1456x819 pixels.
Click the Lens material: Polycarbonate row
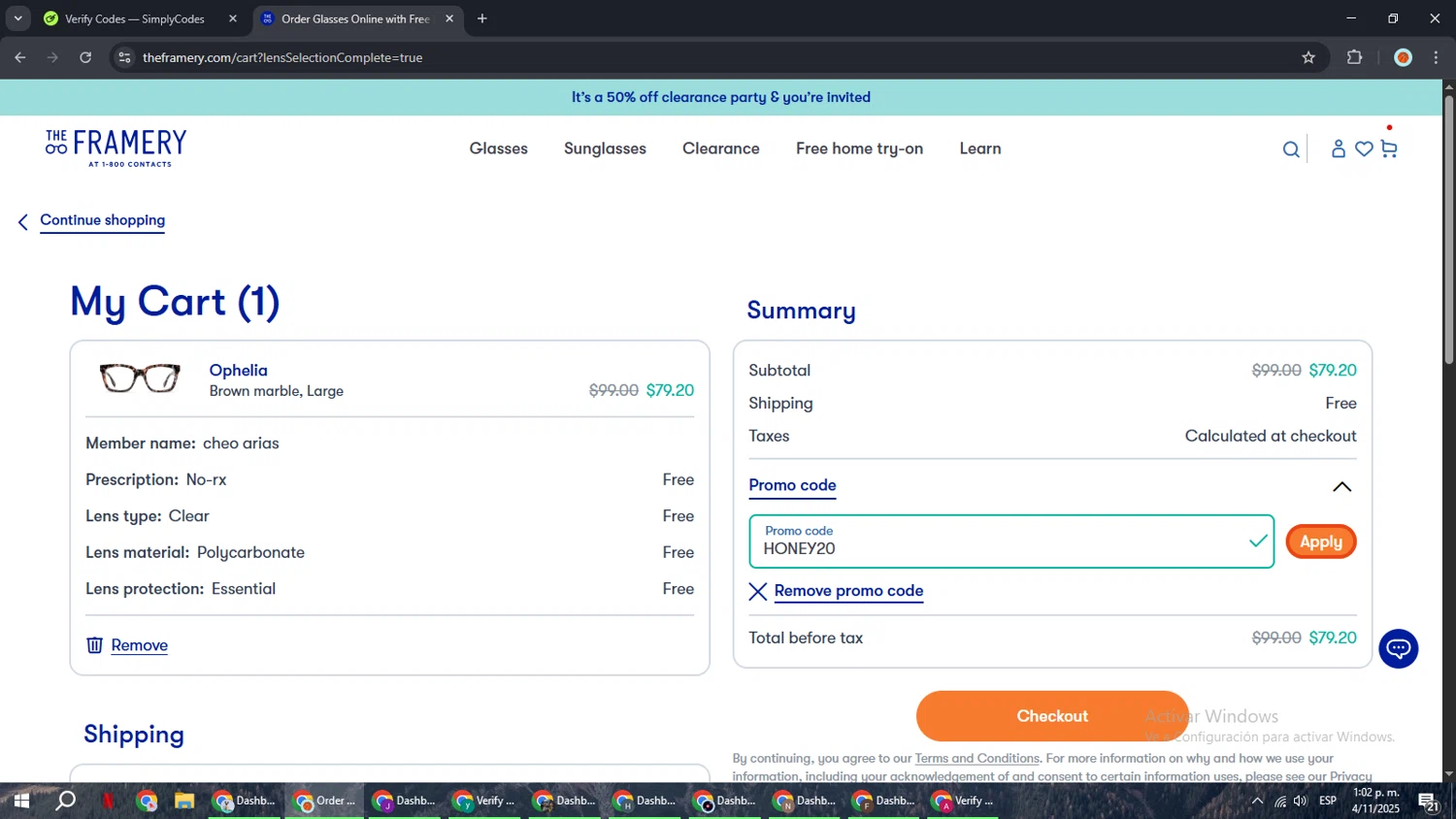(389, 553)
